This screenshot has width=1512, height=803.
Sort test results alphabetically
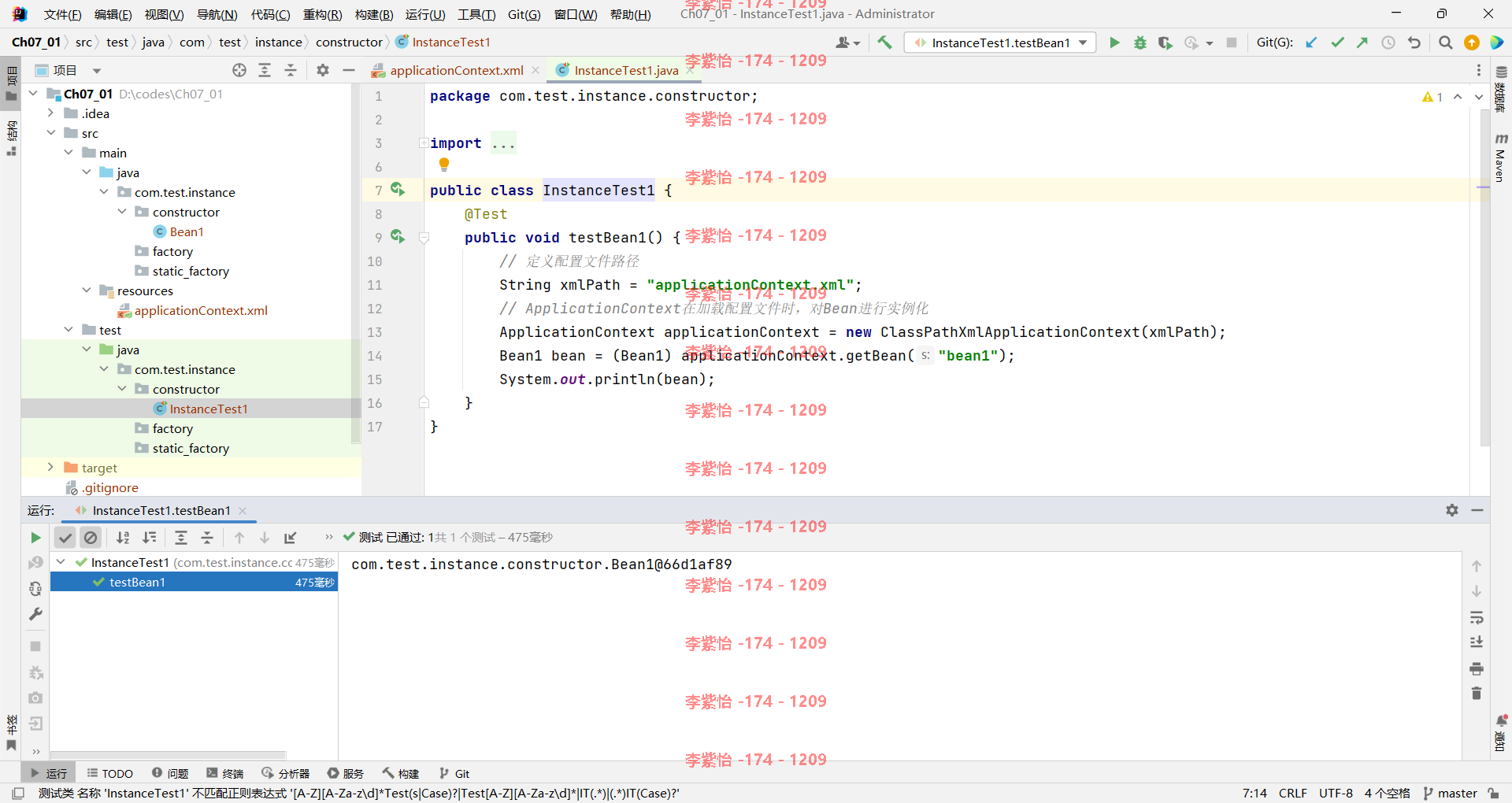tap(123, 538)
